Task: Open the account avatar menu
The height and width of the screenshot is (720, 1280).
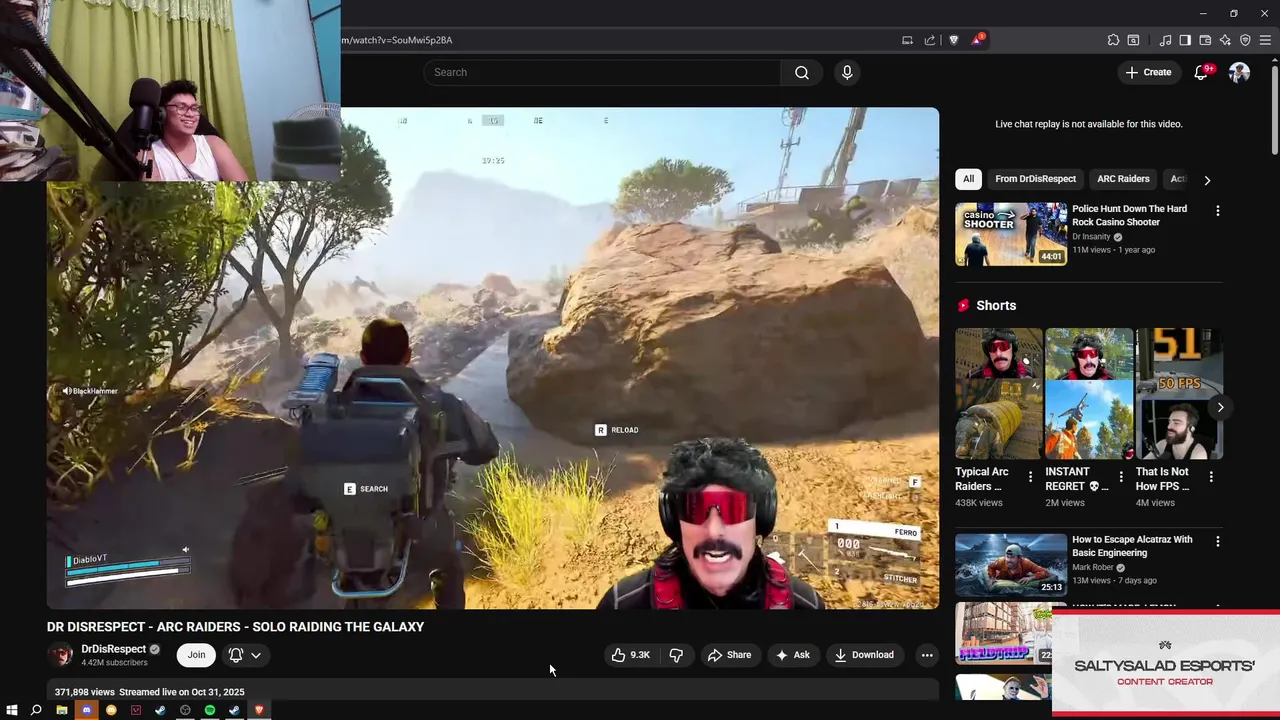Action: click(1239, 72)
